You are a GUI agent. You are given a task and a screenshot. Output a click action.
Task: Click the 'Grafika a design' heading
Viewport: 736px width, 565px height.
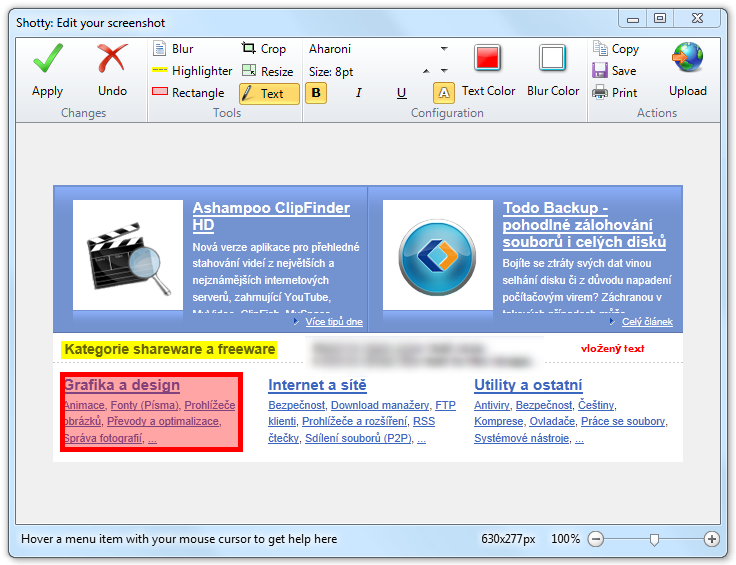(122, 385)
